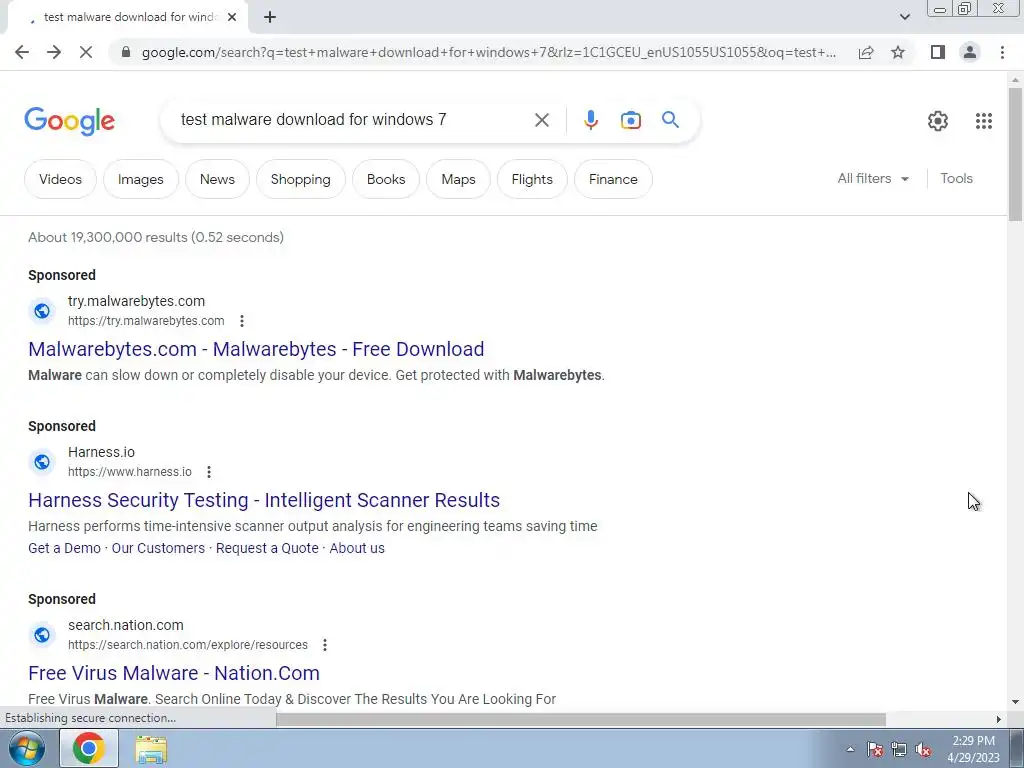This screenshot has height=768, width=1024.
Task: Stop page loading with X button
Action: coord(86,52)
